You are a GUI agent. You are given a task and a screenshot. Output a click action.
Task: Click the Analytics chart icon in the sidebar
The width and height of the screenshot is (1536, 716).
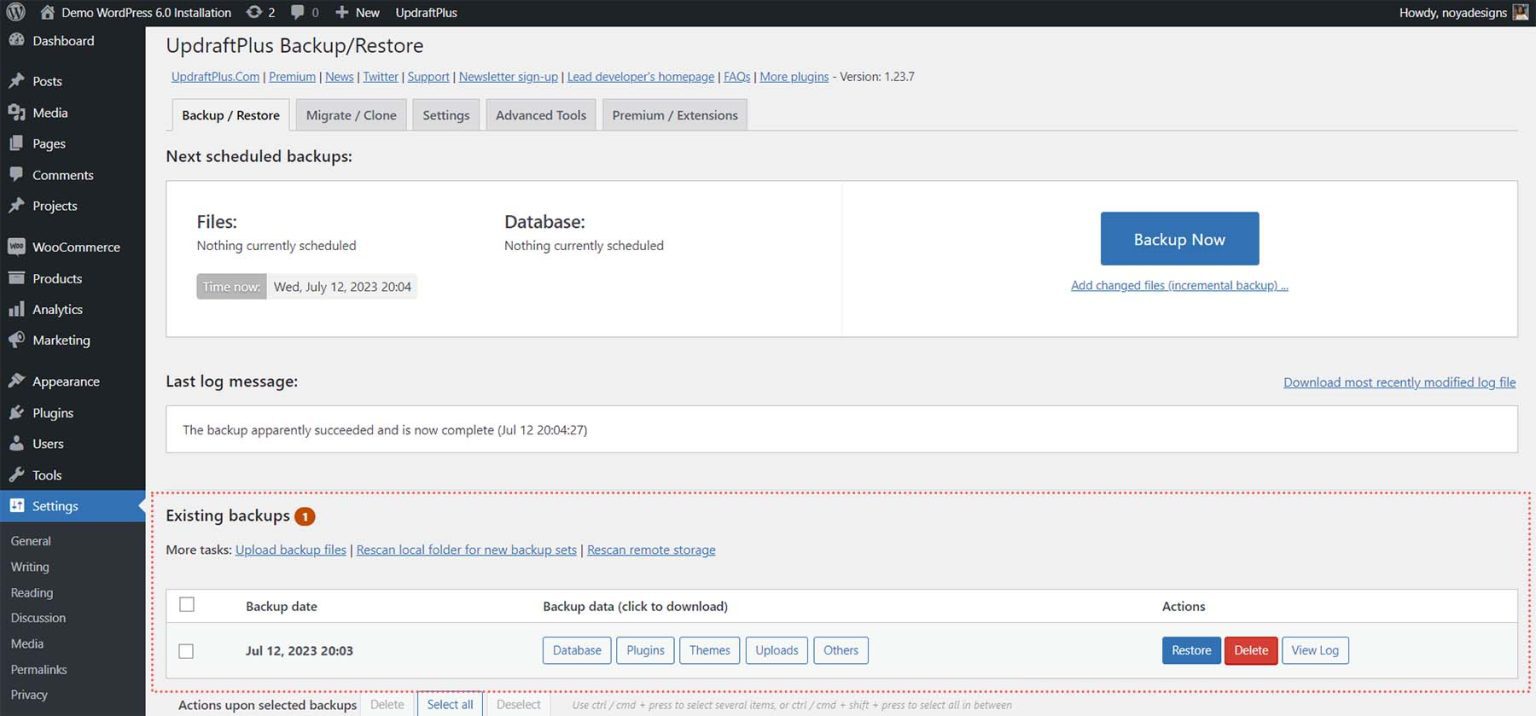click(17, 309)
